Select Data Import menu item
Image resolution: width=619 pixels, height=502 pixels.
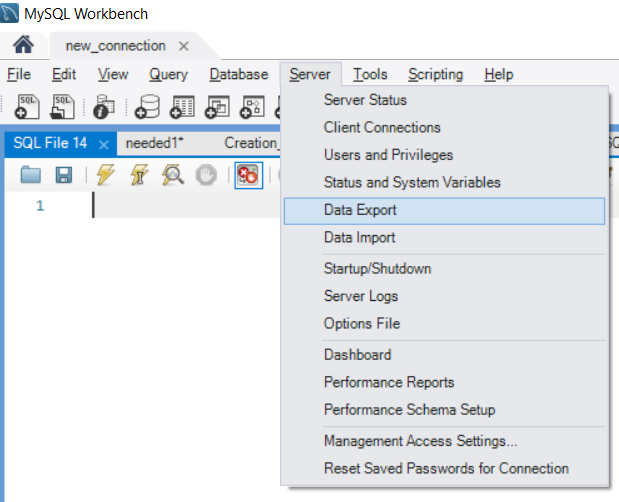[x=444, y=237]
